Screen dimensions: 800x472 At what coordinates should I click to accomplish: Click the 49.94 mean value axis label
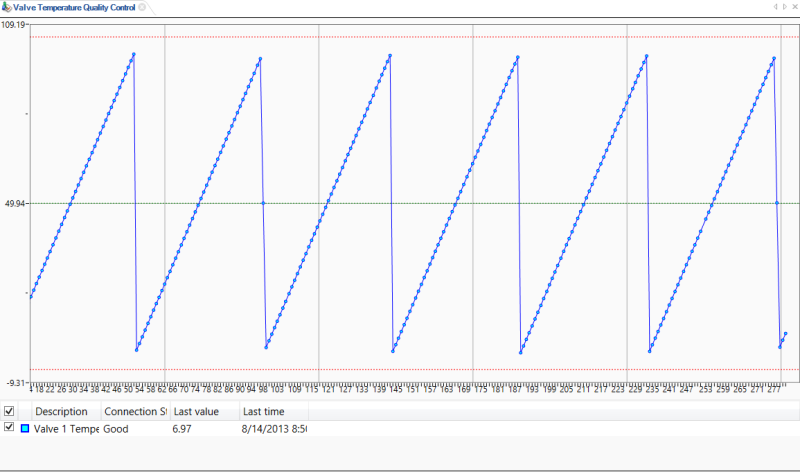tap(15, 203)
